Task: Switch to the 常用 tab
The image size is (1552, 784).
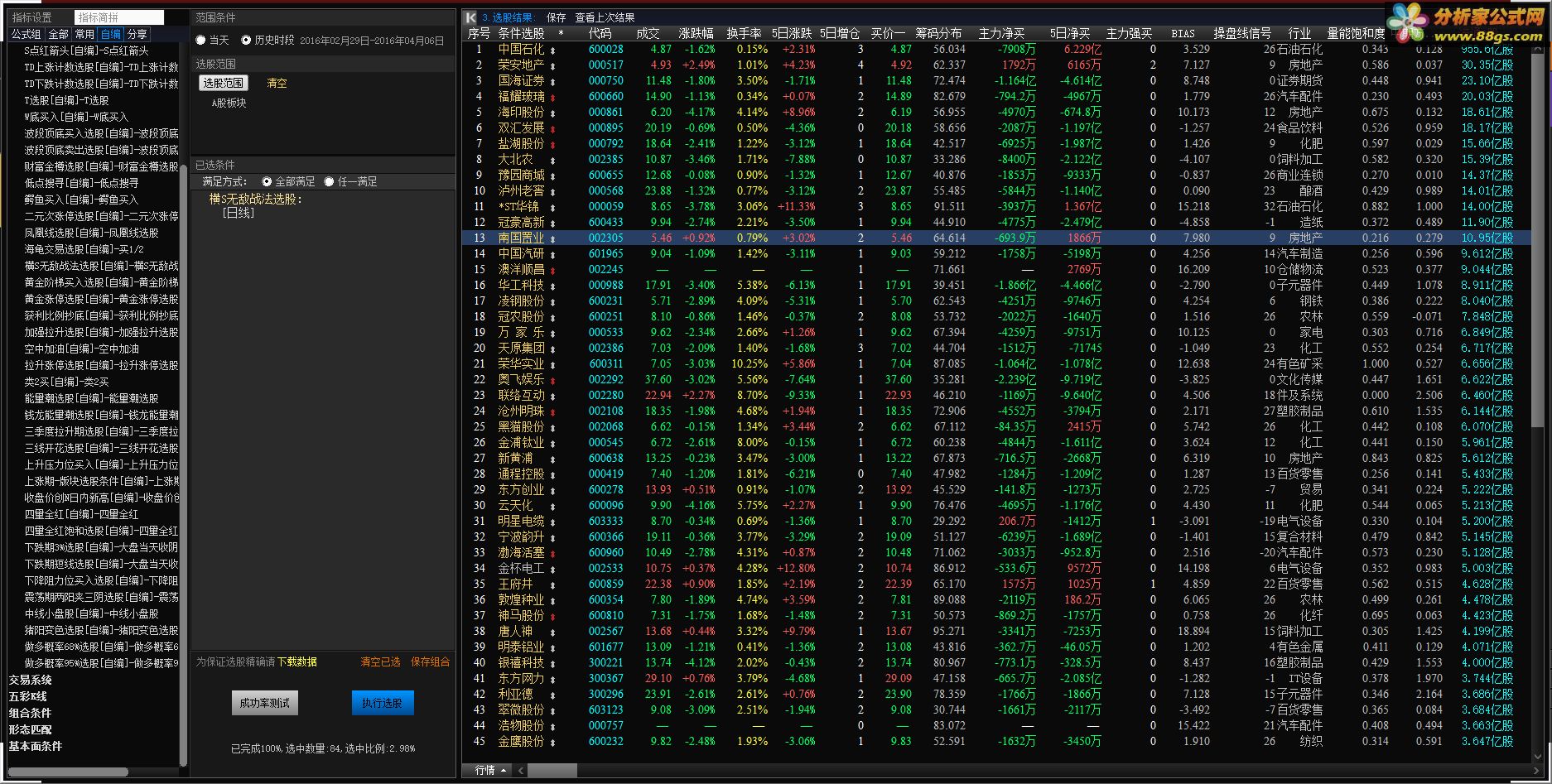Action: click(x=84, y=34)
